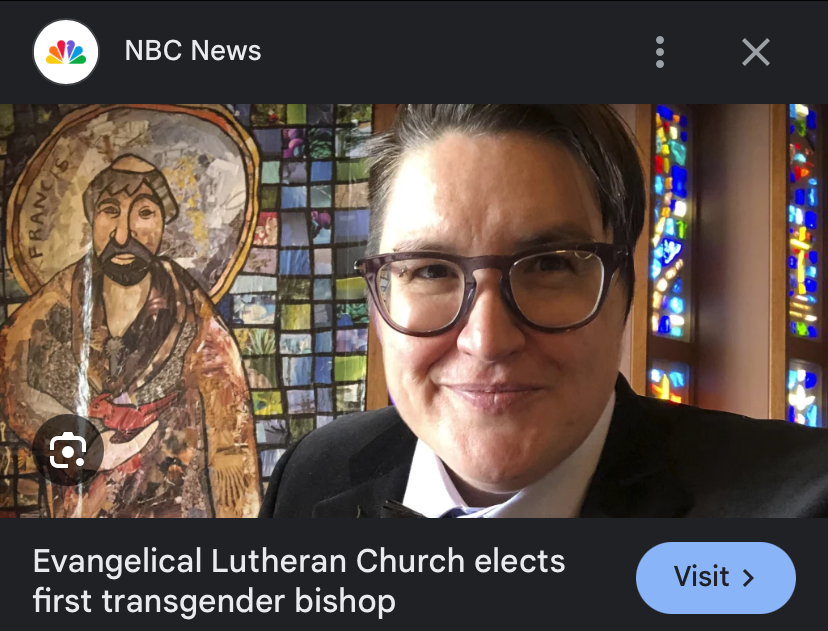The image size is (828, 631).
Task: Click the words 'first transgender bishop'
Action: 214,601
